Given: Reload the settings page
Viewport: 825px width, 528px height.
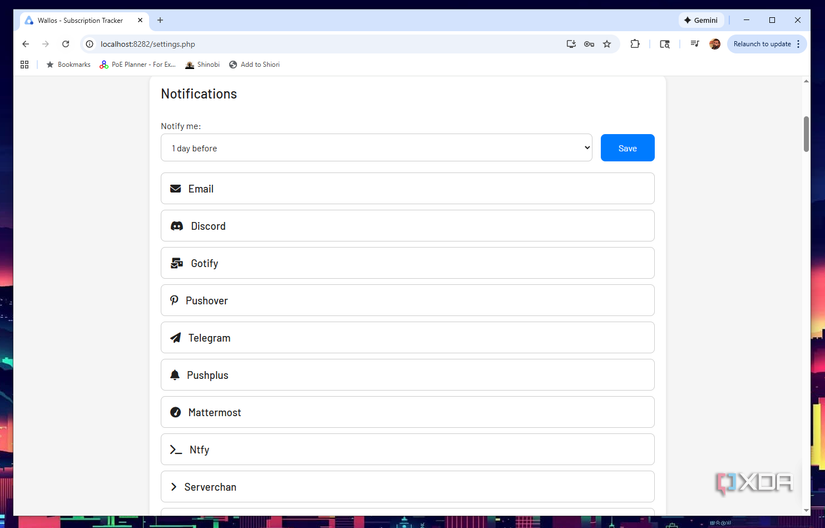Looking at the screenshot, I should tap(65, 44).
